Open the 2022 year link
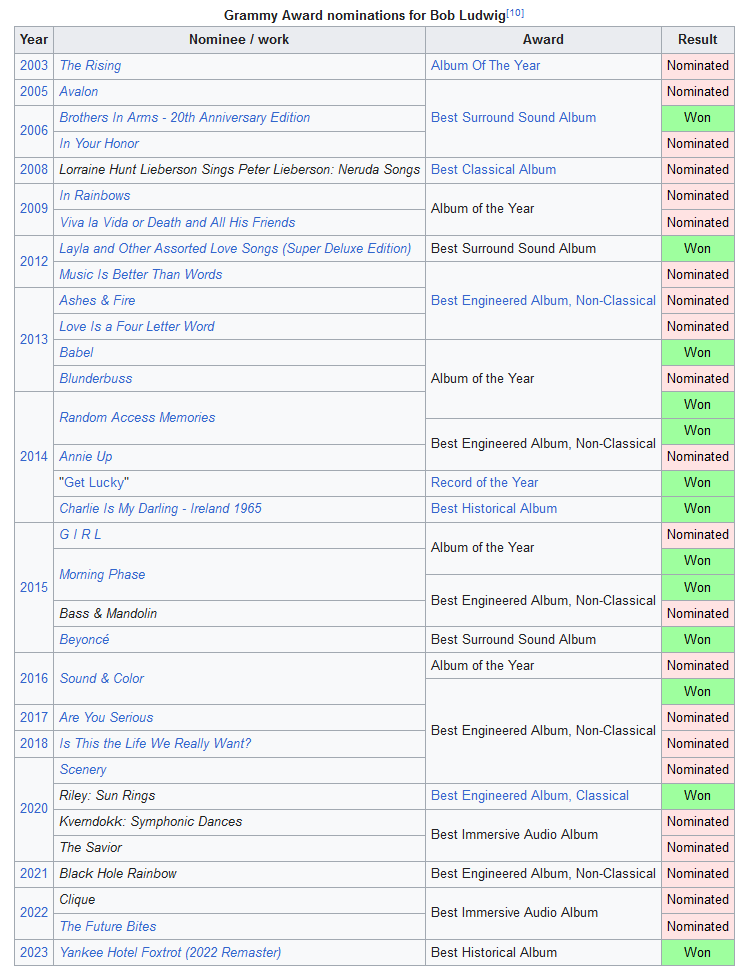 pyautogui.click(x=34, y=913)
